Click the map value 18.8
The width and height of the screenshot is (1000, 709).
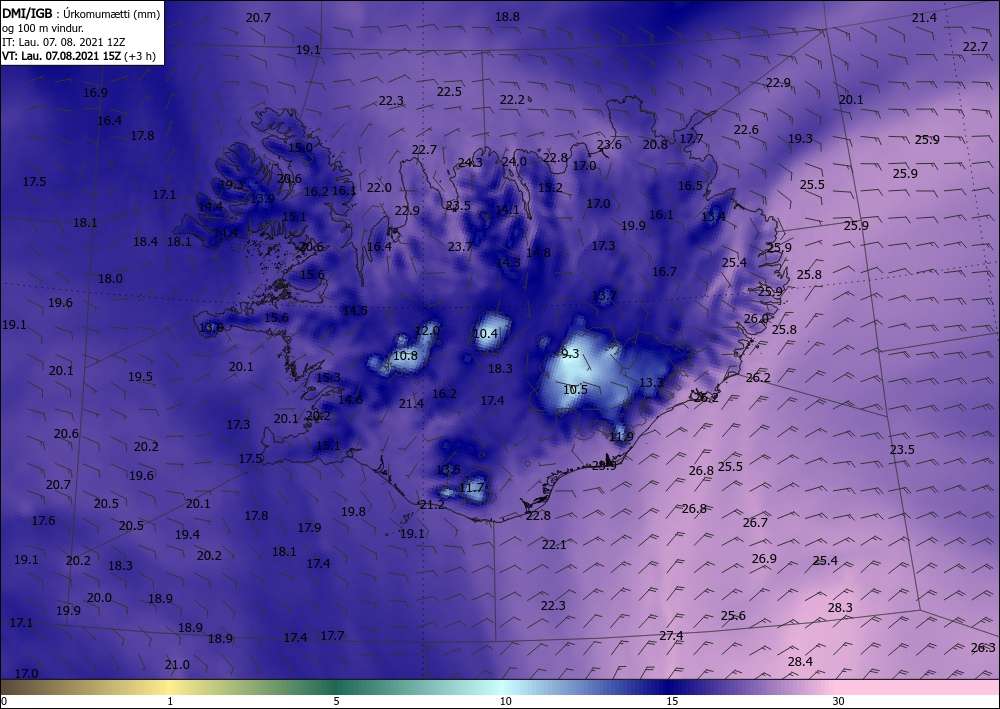point(508,17)
